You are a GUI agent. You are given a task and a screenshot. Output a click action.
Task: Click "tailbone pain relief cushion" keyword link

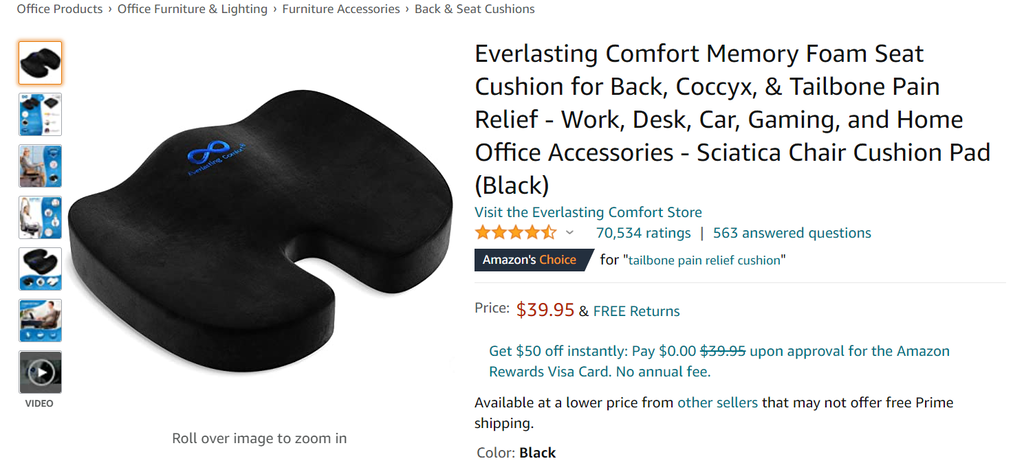point(704,260)
